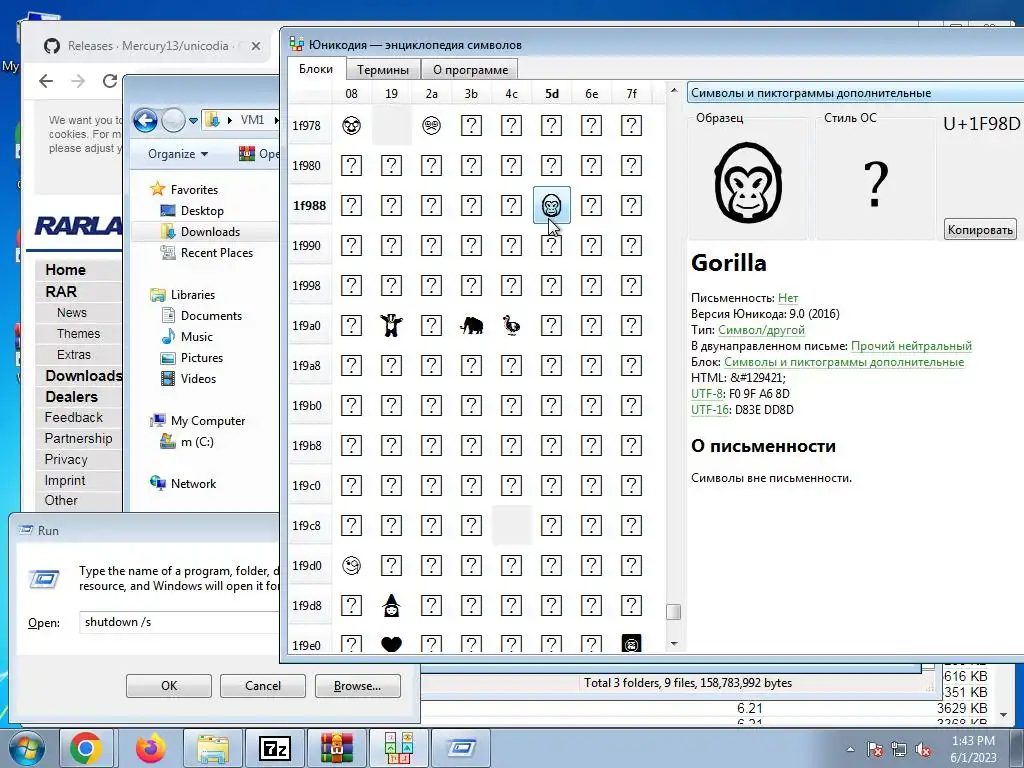Viewport: 1024px width, 768px height.
Task: Click the Explorer back arrow button
Action: tap(145, 120)
